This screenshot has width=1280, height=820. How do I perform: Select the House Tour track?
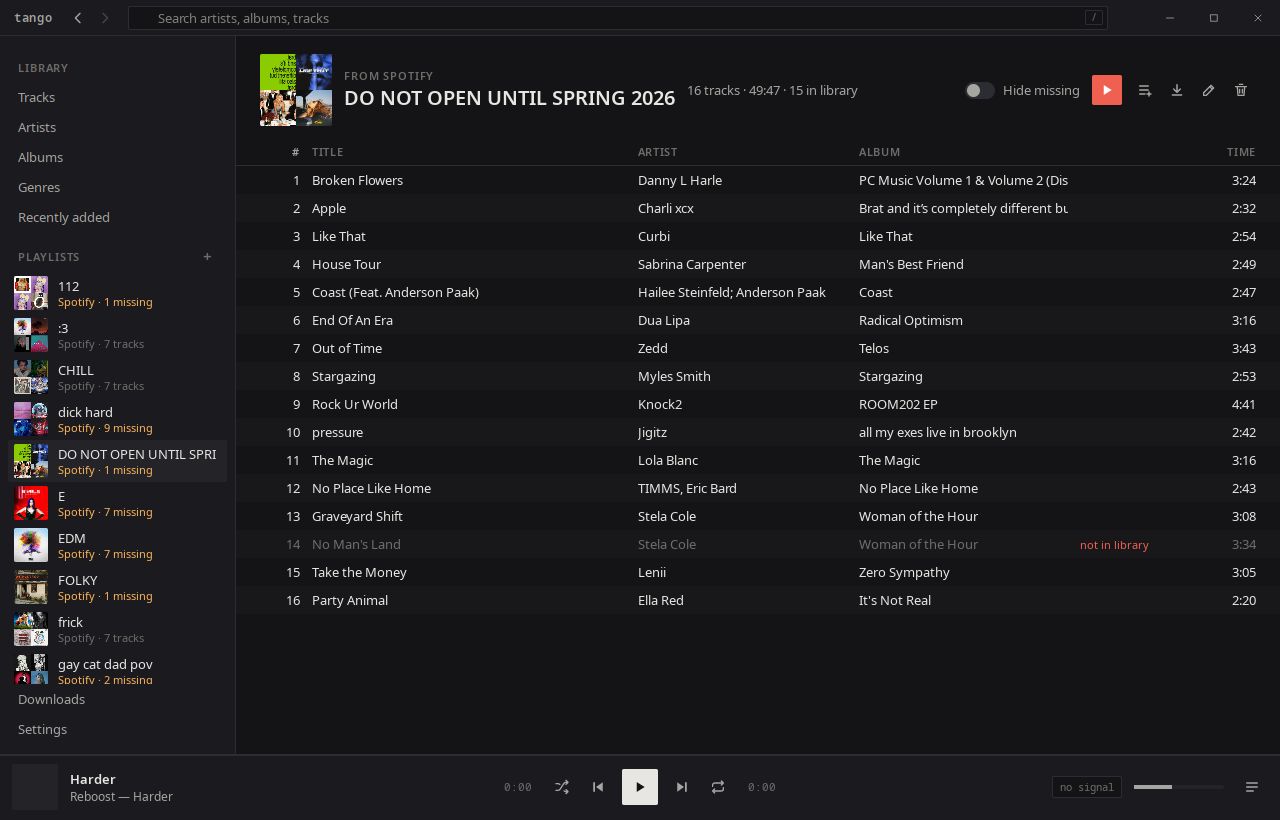(758, 264)
